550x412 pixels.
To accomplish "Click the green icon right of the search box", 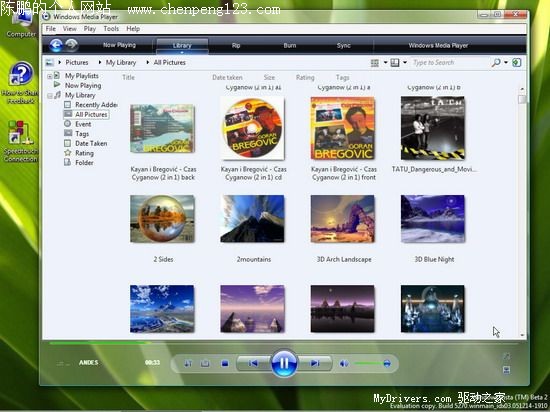I will coord(516,62).
